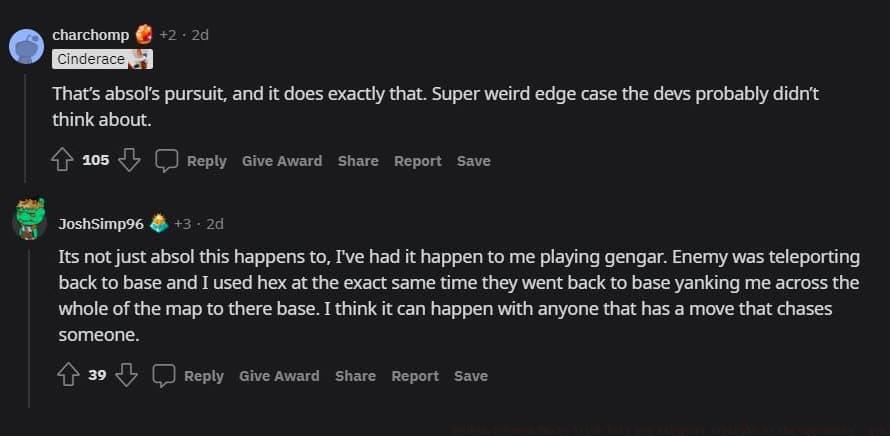Give Award to charchomp's comment

(282, 161)
